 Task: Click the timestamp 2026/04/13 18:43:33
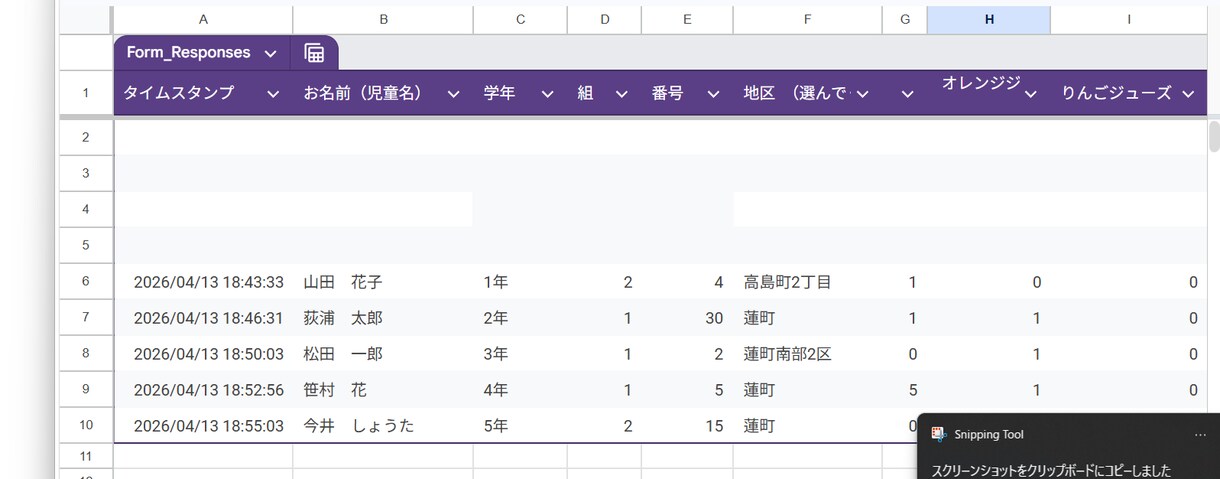pos(209,283)
